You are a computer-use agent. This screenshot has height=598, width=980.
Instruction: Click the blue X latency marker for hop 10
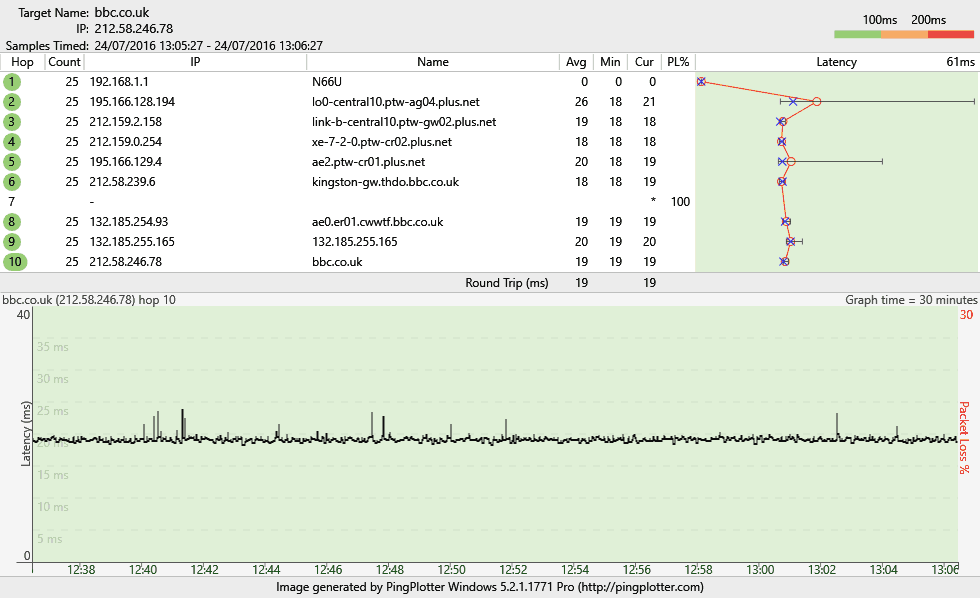click(x=782, y=261)
